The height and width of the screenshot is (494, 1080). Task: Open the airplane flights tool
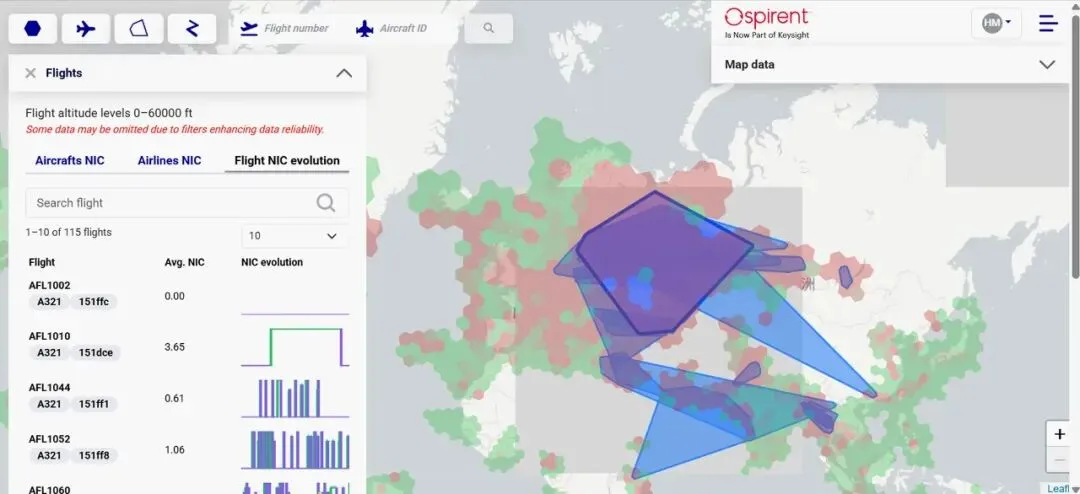85,29
